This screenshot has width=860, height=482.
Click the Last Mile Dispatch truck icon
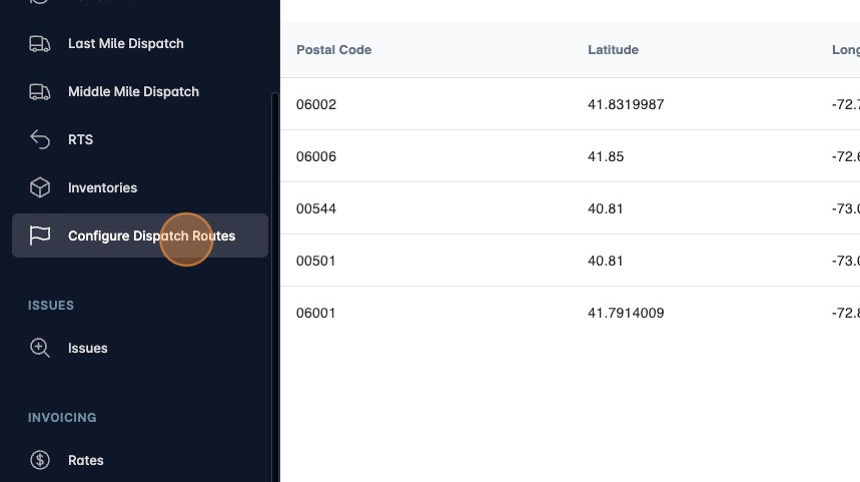point(40,44)
